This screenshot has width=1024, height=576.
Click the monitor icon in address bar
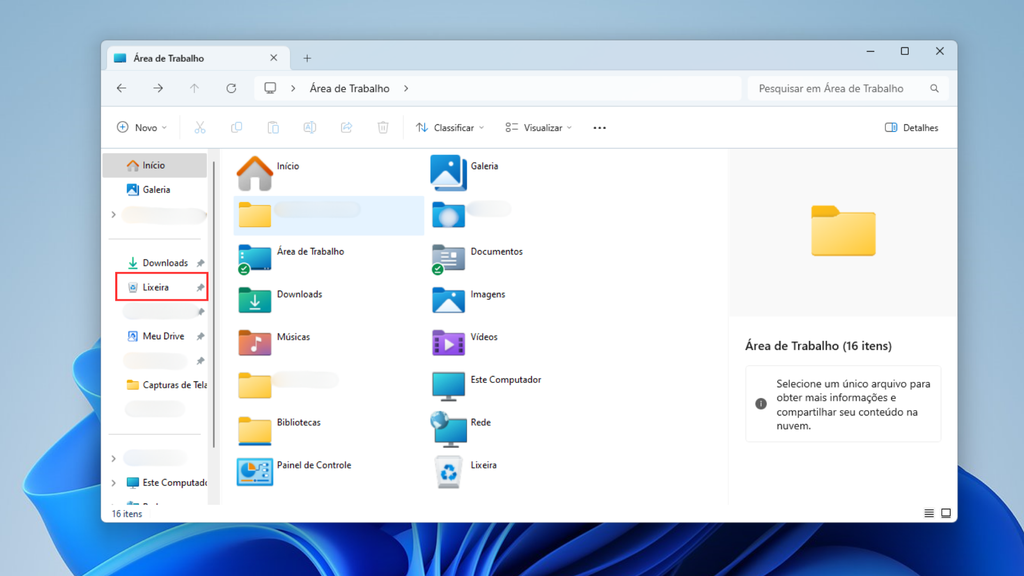click(x=270, y=88)
